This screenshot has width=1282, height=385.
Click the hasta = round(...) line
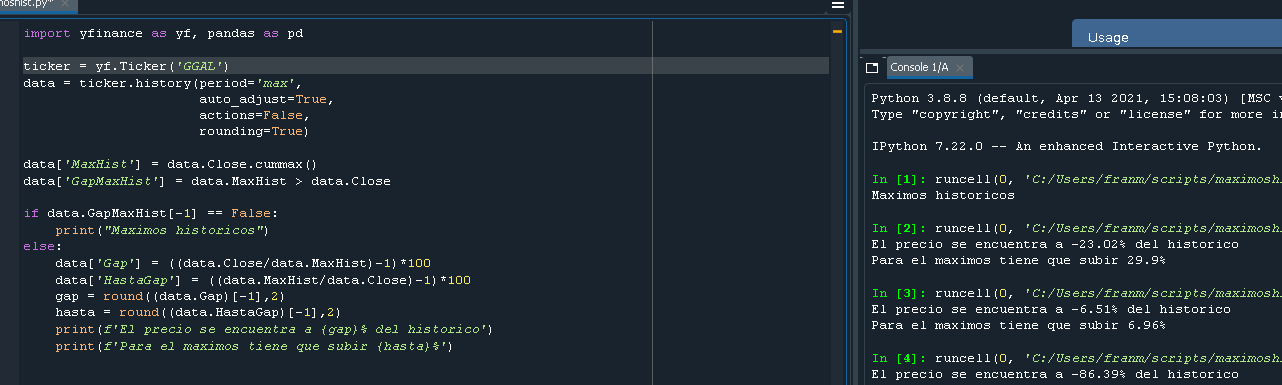tap(199, 313)
